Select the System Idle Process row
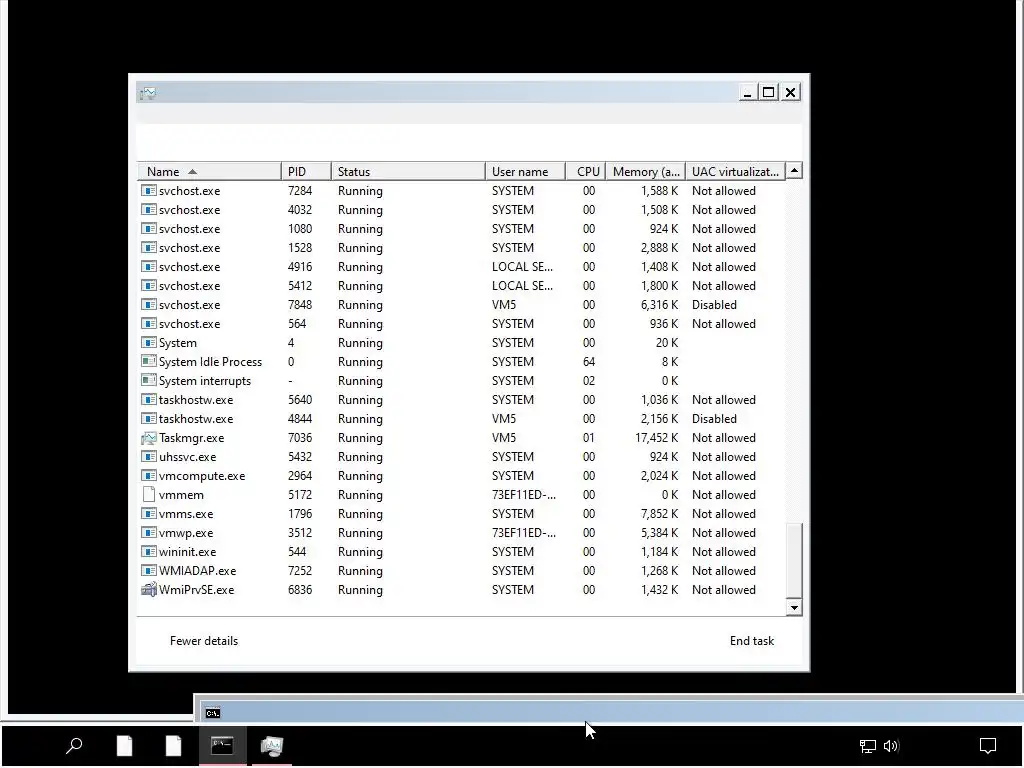This screenshot has width=1024, height=768. pyautogui.click(x=461, y=362)
